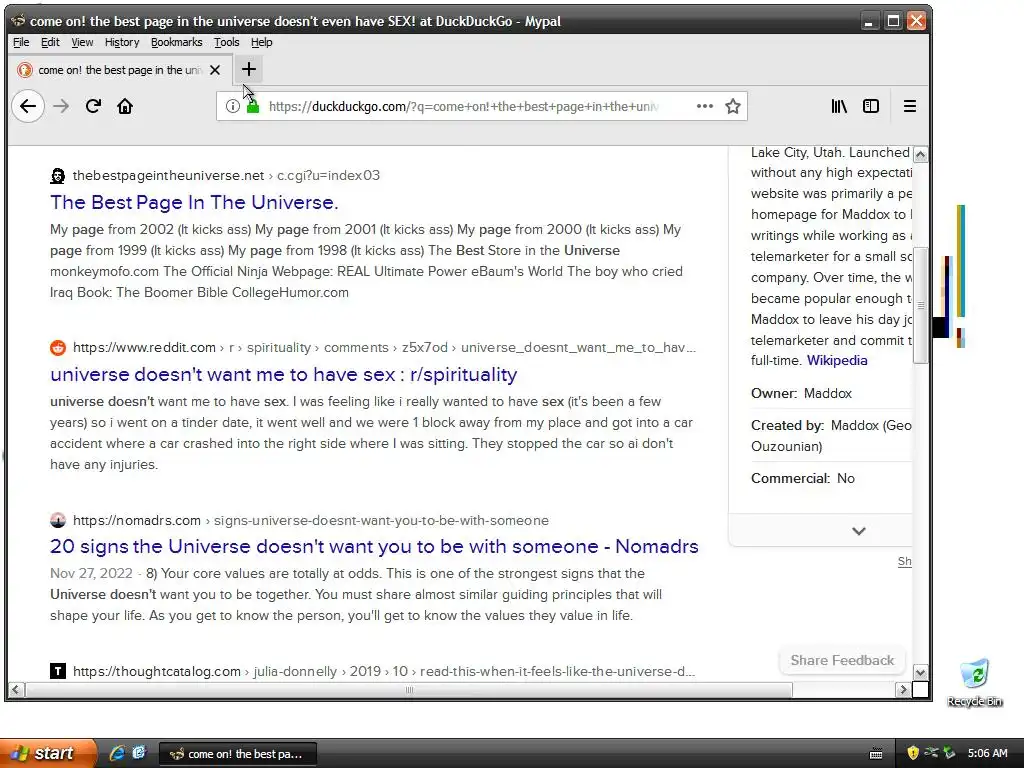This screenshot has height=768, width=1024.
Task: Click the thoughtcatalog favicon
Action: pos(57,671)
